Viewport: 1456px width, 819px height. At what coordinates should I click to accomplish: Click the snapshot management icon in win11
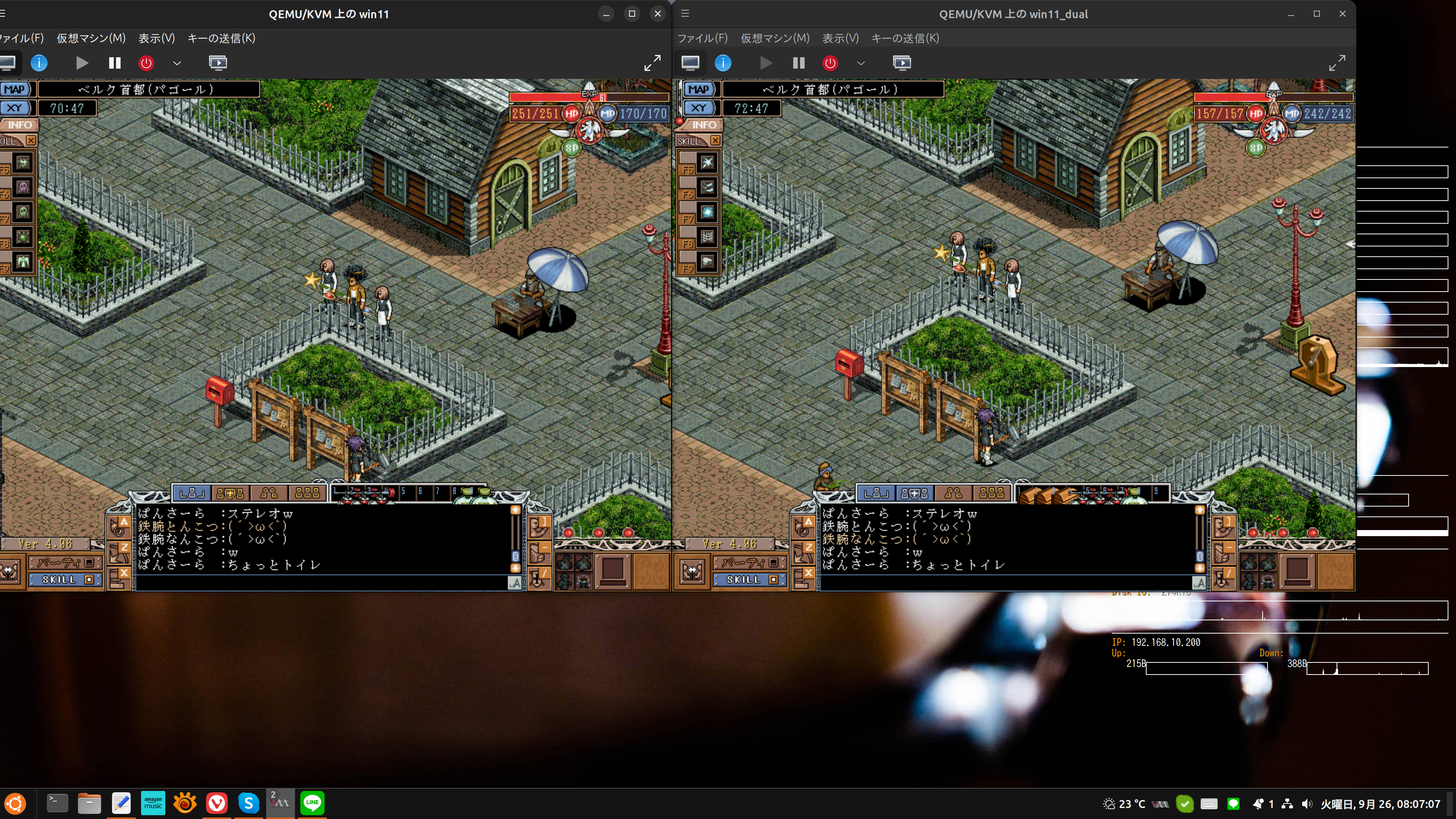(x=218, y=63)
